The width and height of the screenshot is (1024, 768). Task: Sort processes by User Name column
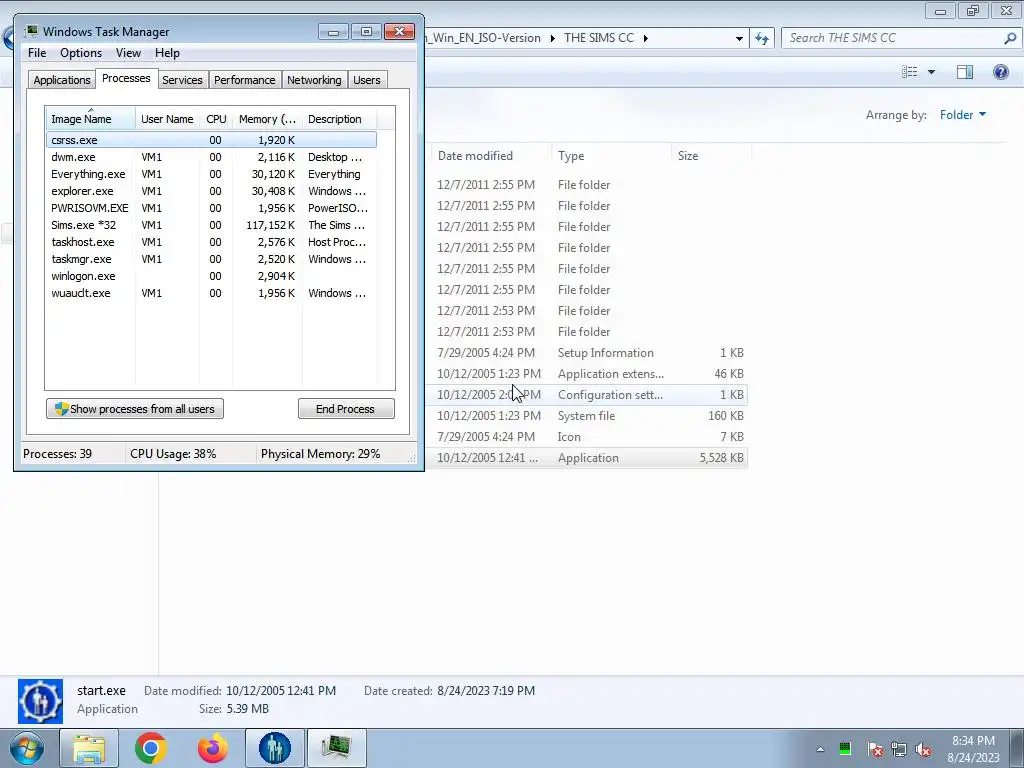coord(167,119)
